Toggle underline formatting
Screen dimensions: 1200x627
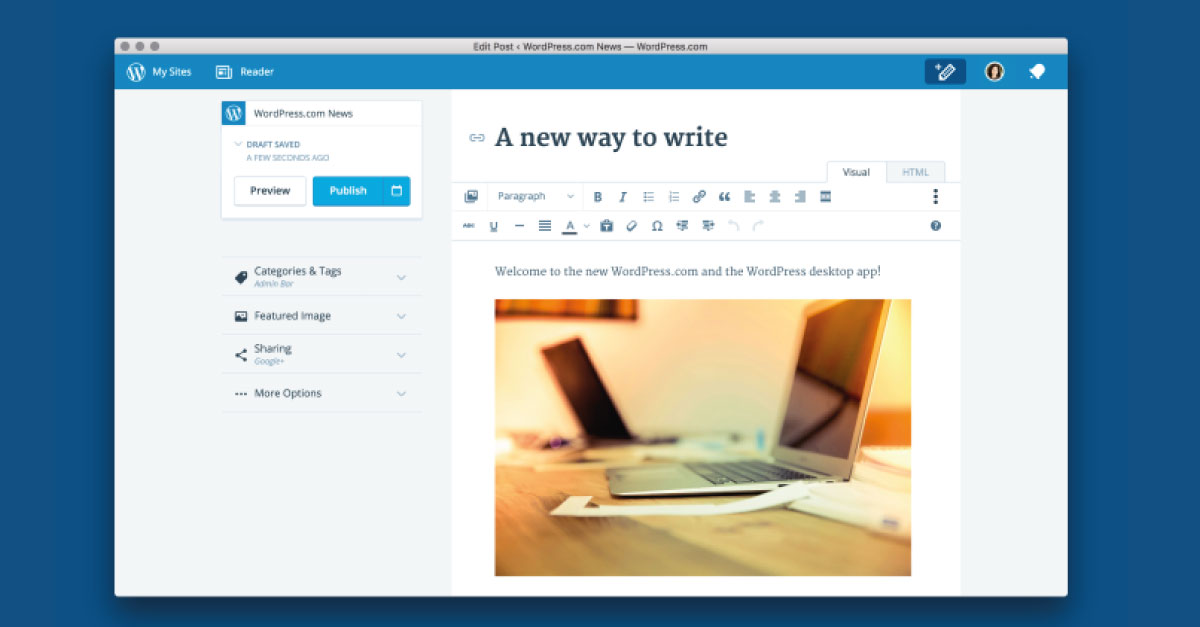coord(494,226)
